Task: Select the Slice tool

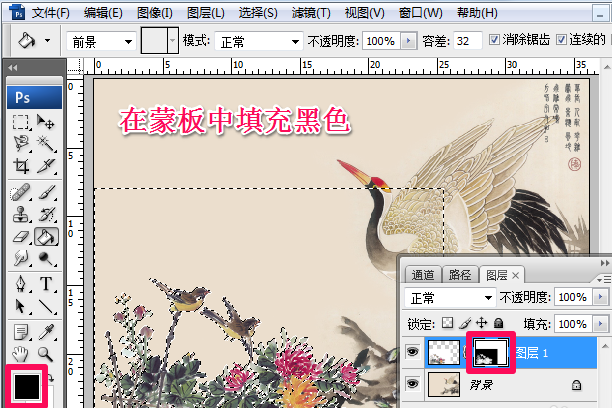Action: pos(46,166)
